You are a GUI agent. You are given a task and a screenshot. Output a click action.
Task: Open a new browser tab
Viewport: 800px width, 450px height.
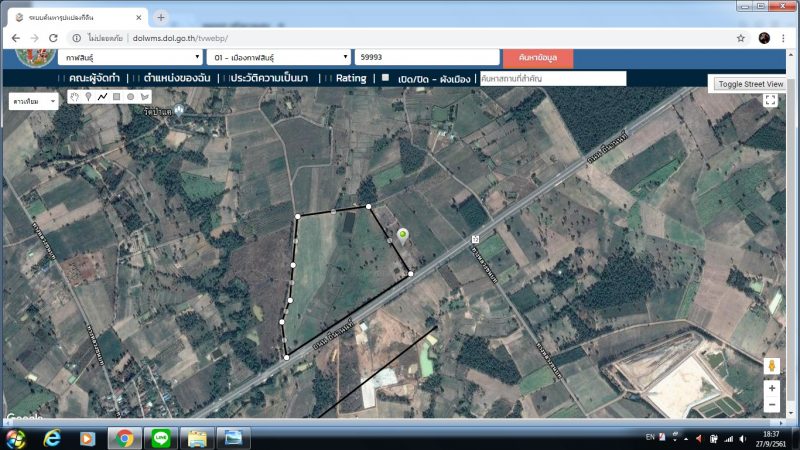point(161,17)
